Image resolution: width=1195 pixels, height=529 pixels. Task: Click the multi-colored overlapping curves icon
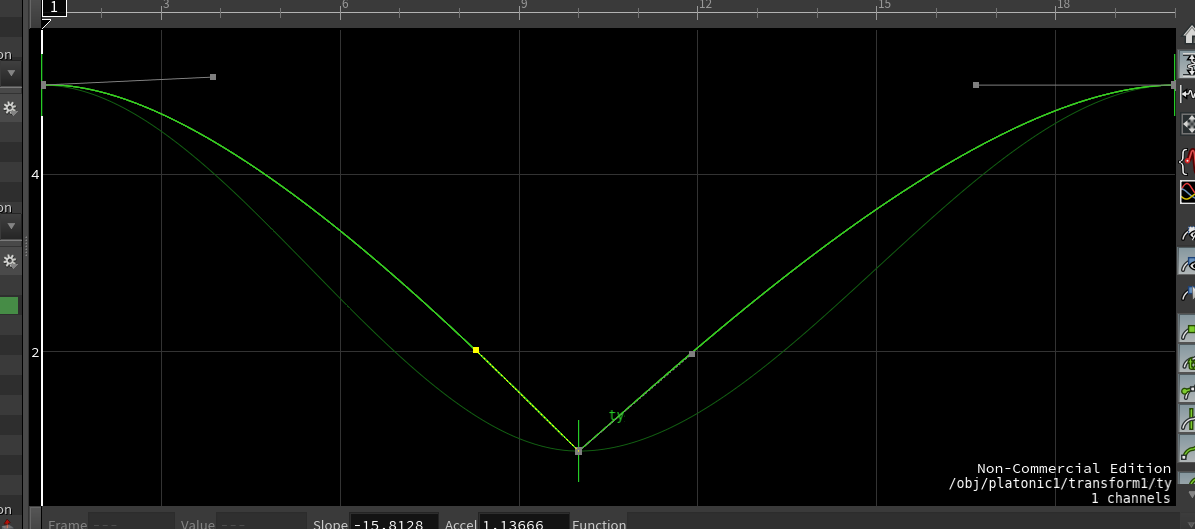[x=1188, y=190]
